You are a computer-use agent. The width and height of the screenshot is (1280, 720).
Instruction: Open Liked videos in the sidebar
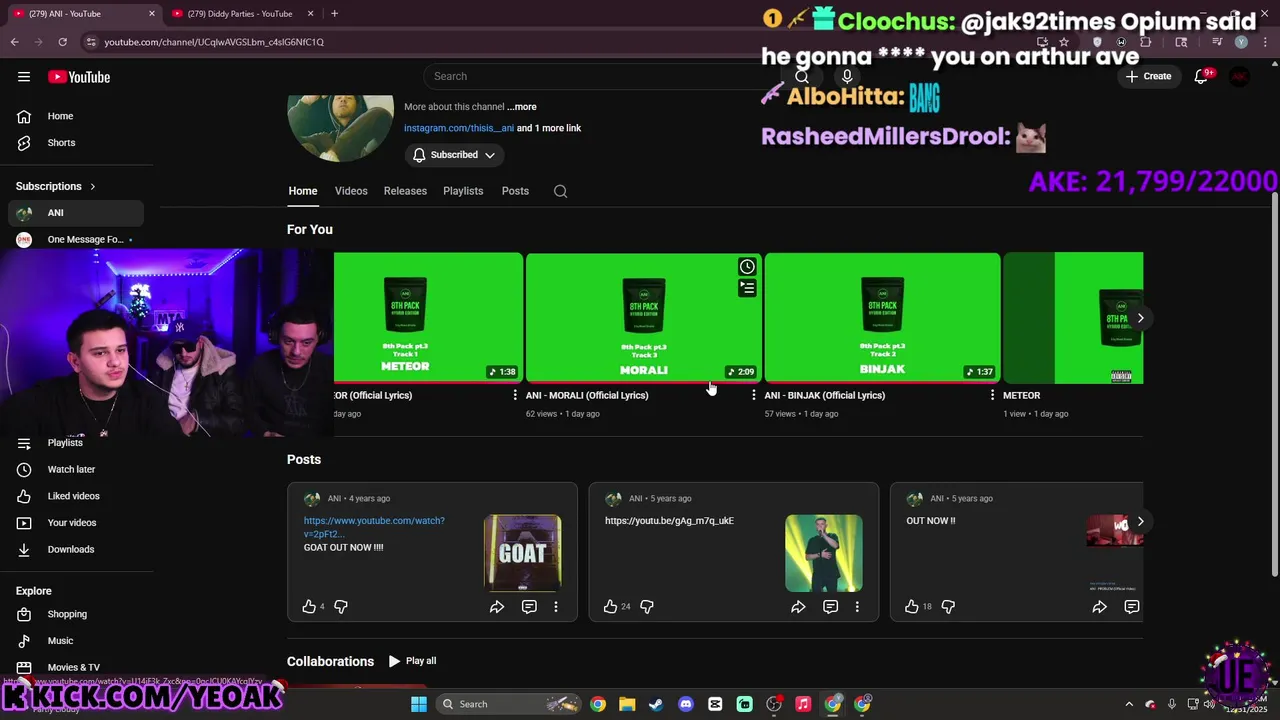click(76, 496)
